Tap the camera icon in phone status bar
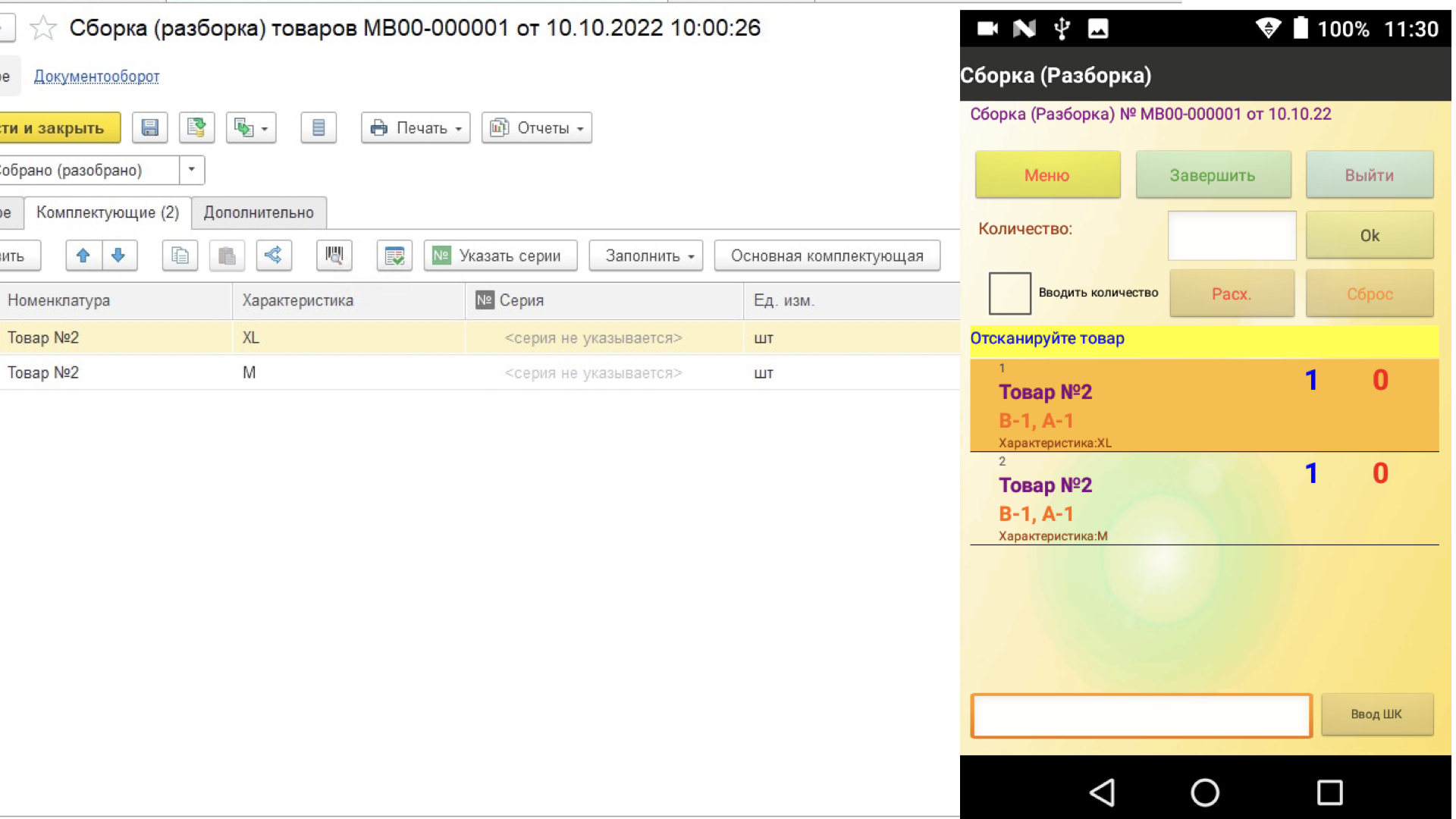Viewport: 1456px width, 819px height. pyautogui.click(x=987, y=29)
